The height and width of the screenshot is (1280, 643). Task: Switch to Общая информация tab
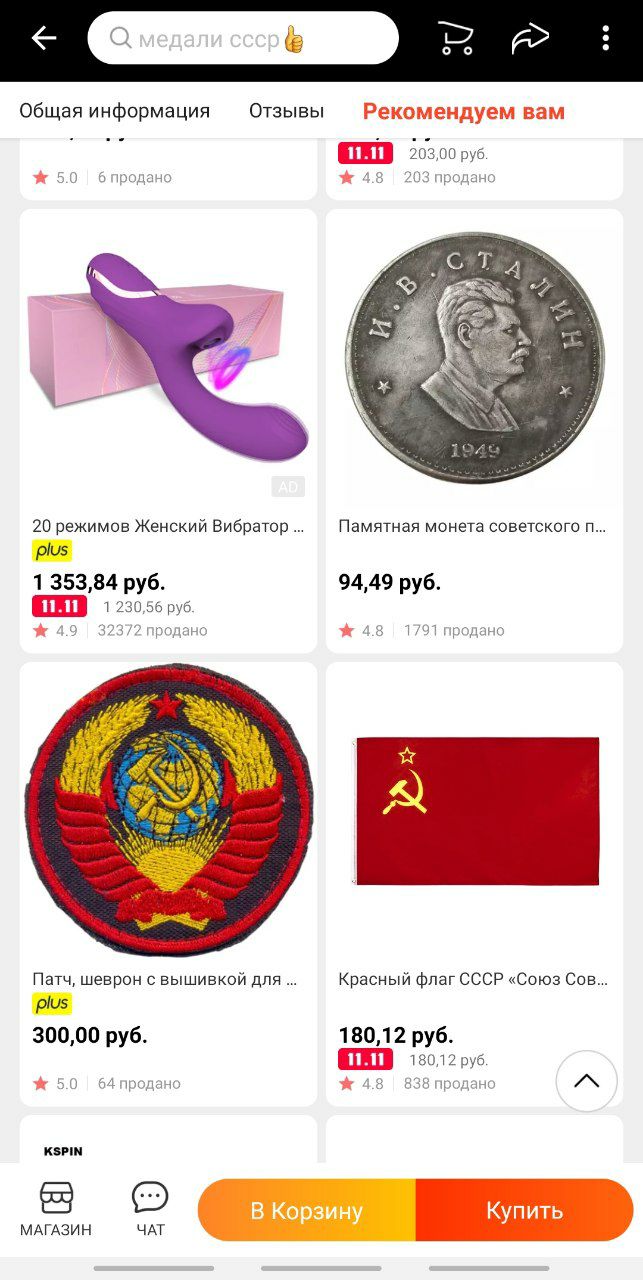(x=115, y=111)
